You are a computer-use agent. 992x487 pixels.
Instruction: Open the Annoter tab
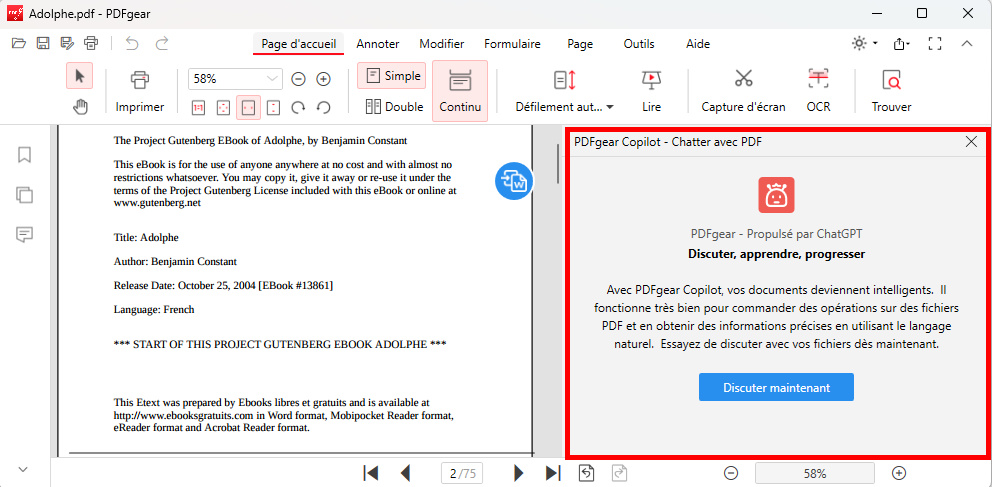(x=378, y=44)
